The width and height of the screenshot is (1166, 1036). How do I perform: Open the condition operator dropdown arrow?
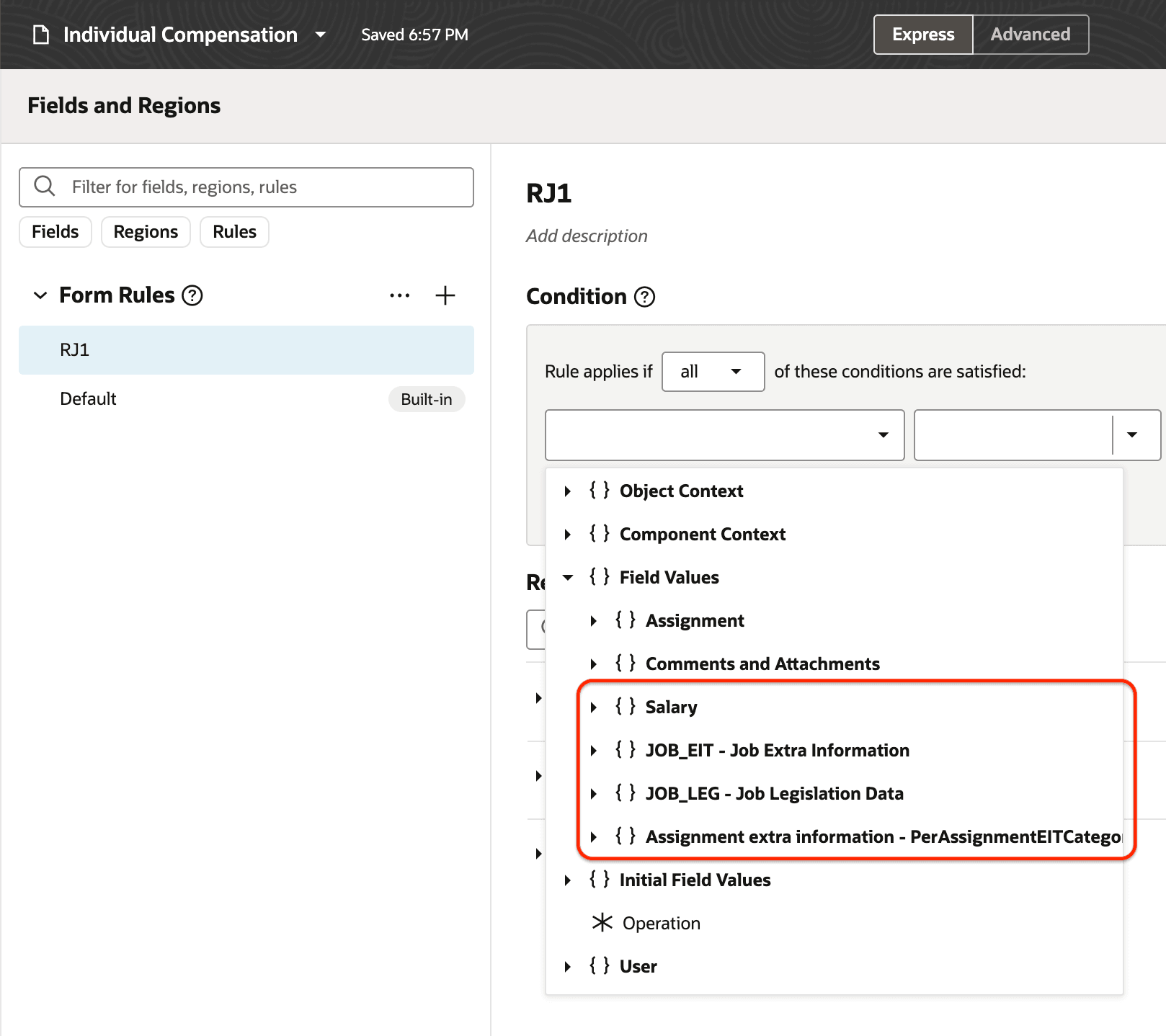(1132, 435)
